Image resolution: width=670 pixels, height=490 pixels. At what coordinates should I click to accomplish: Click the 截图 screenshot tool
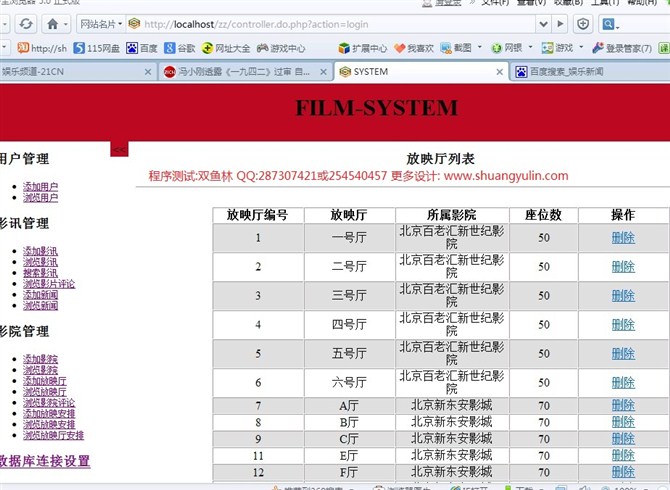(456, 48)
